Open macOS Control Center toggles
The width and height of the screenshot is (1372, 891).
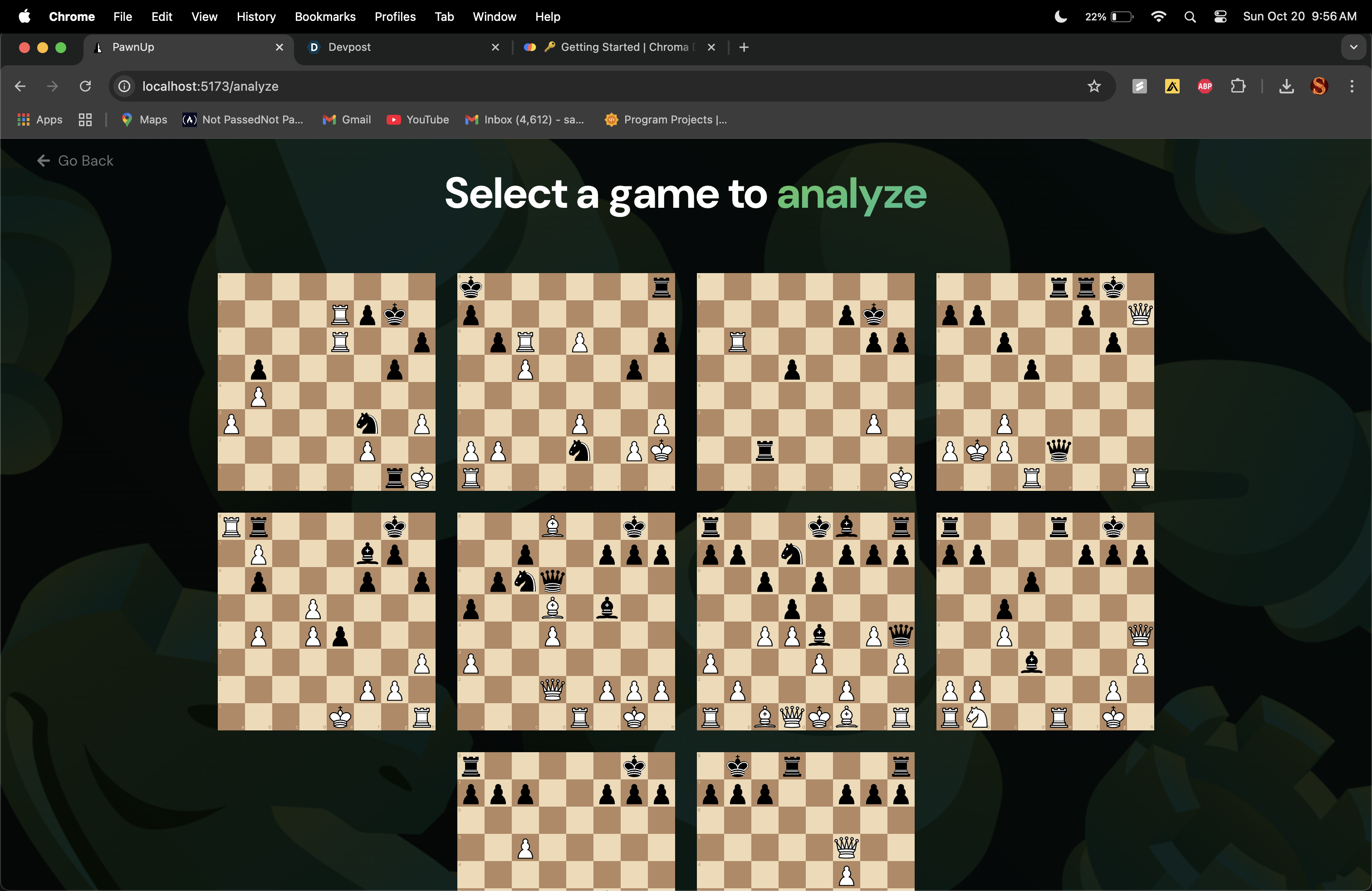coord(1220,17)
